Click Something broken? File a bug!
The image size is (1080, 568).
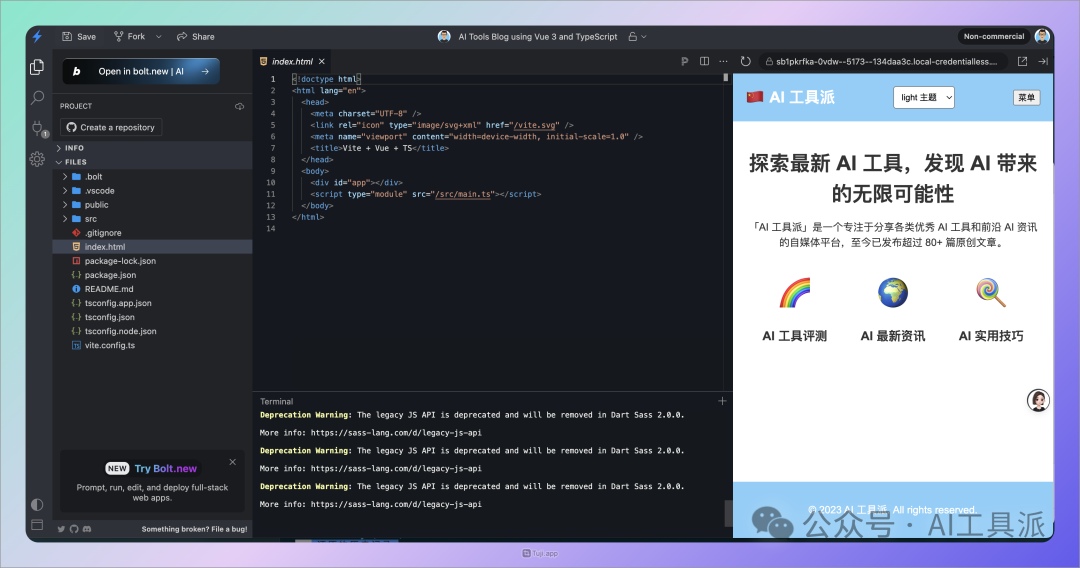coord(194,529)
